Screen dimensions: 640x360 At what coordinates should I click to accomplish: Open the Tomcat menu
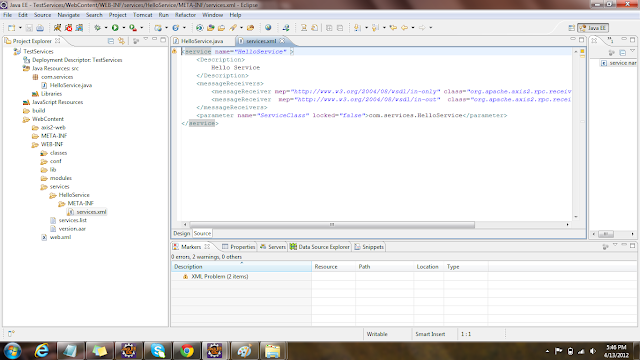coord(142,15)
